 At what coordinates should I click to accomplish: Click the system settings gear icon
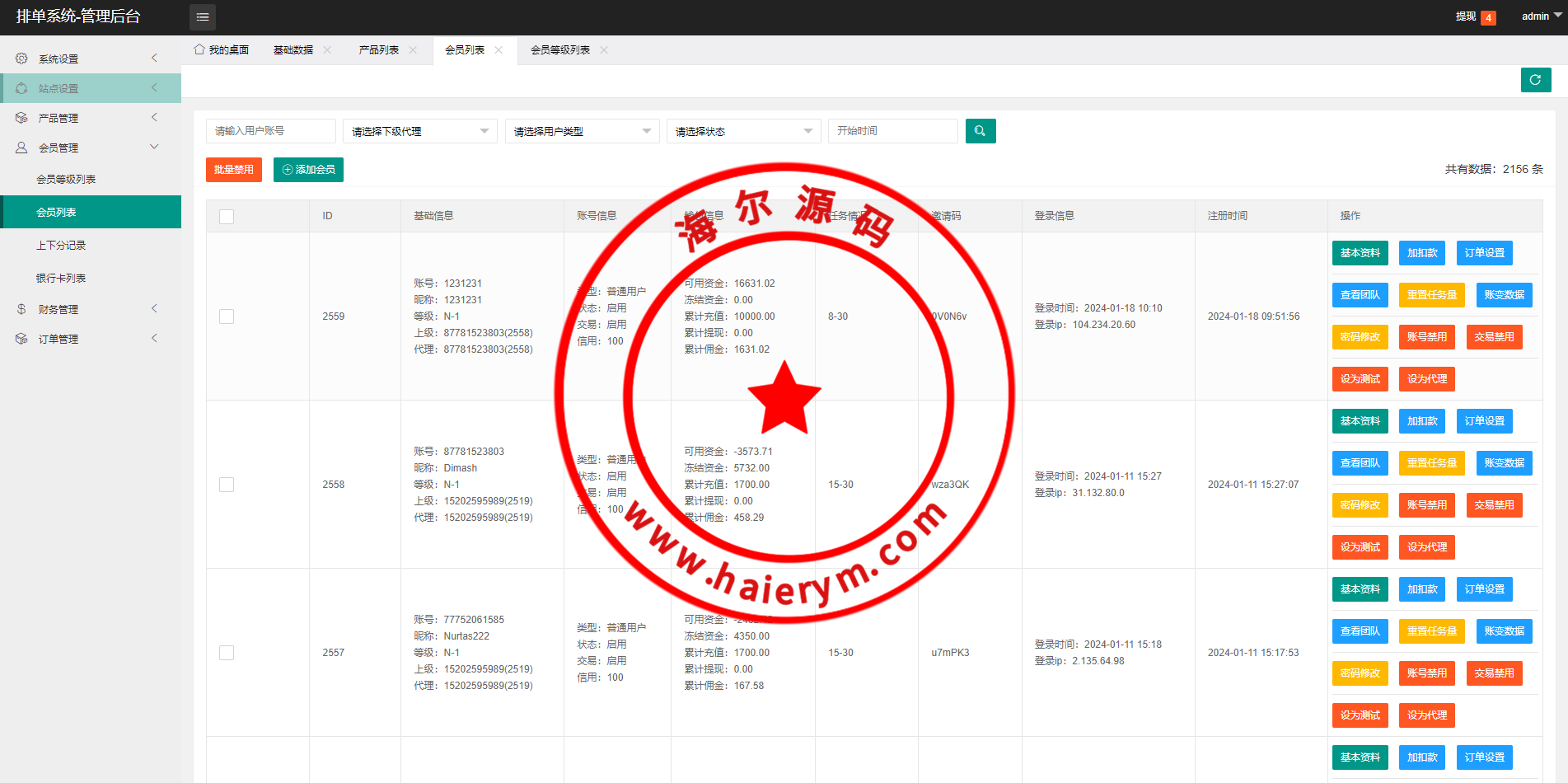(x=21, y=59)
